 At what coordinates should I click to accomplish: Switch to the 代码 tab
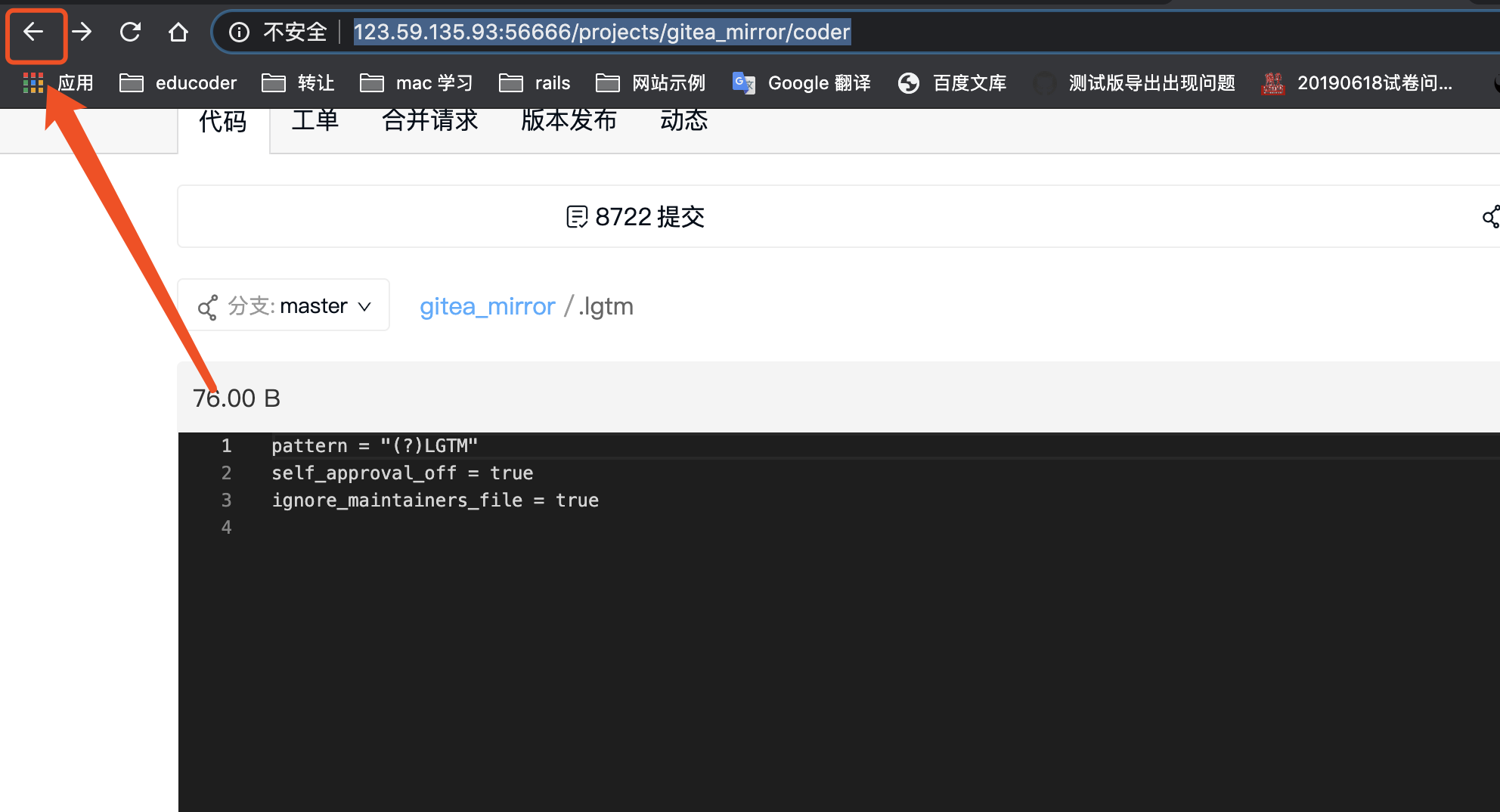pyautogui.click(x=223, y=121)
